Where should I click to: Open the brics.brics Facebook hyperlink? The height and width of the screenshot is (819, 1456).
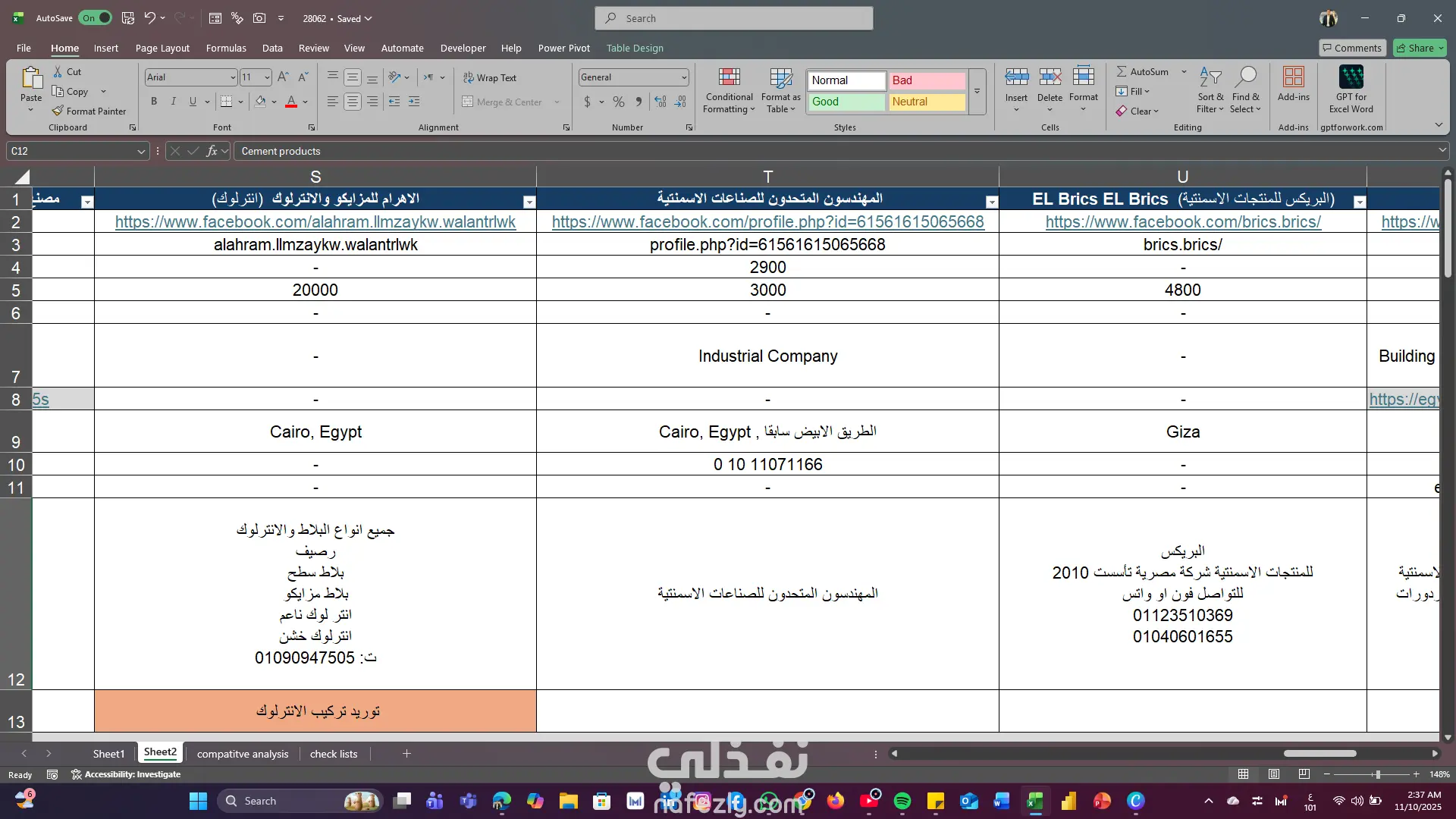(1182, 222)
